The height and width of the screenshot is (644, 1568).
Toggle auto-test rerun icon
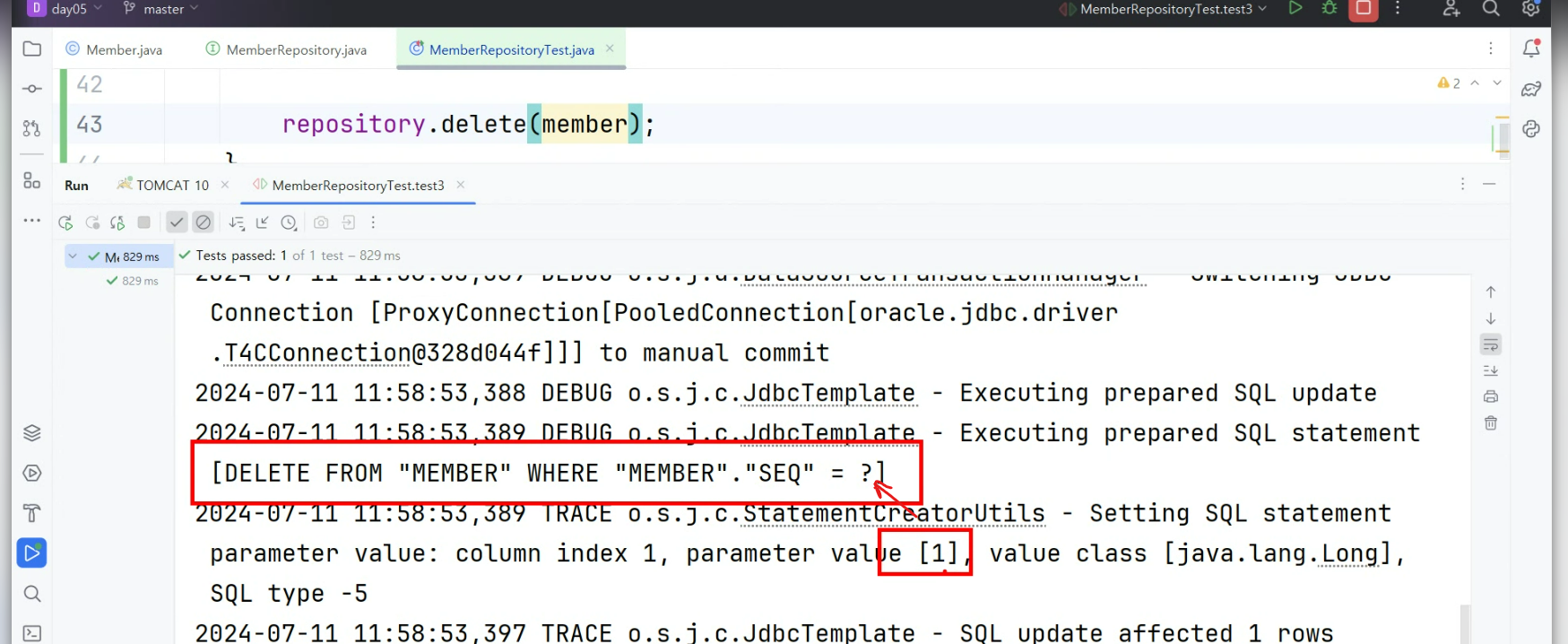point(117,222)
